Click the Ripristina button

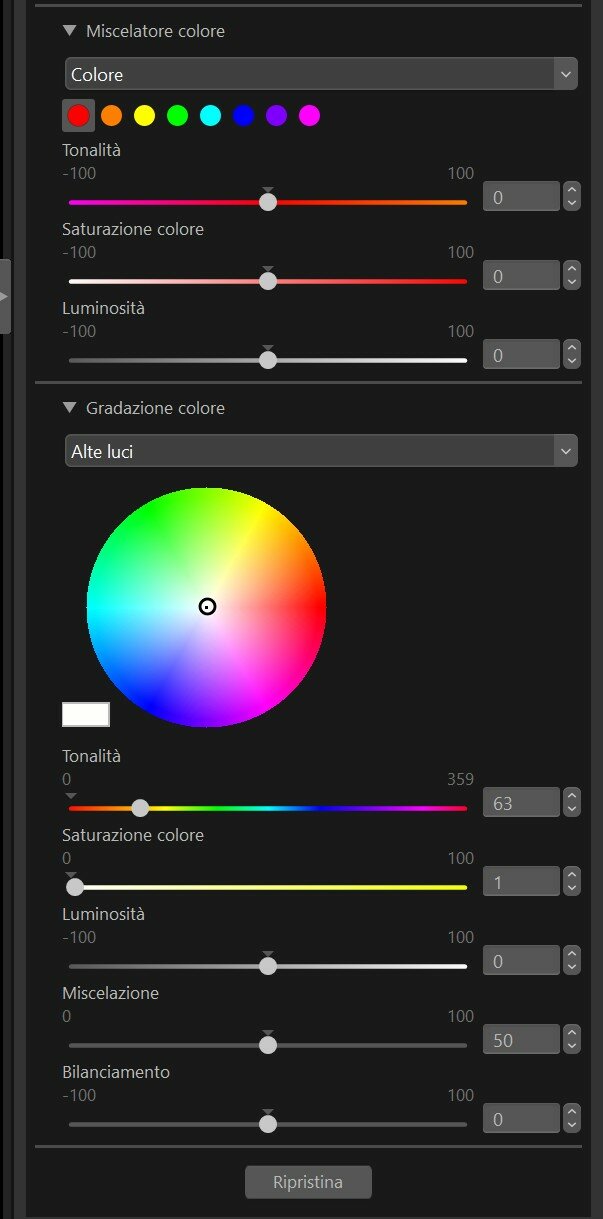[308, 1182]
